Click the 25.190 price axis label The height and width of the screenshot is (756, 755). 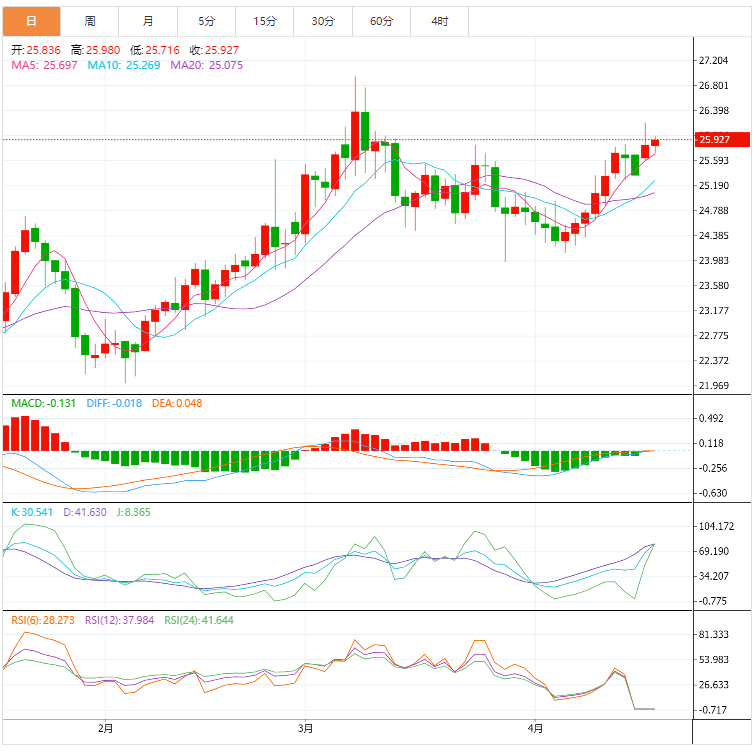(714, 186)
